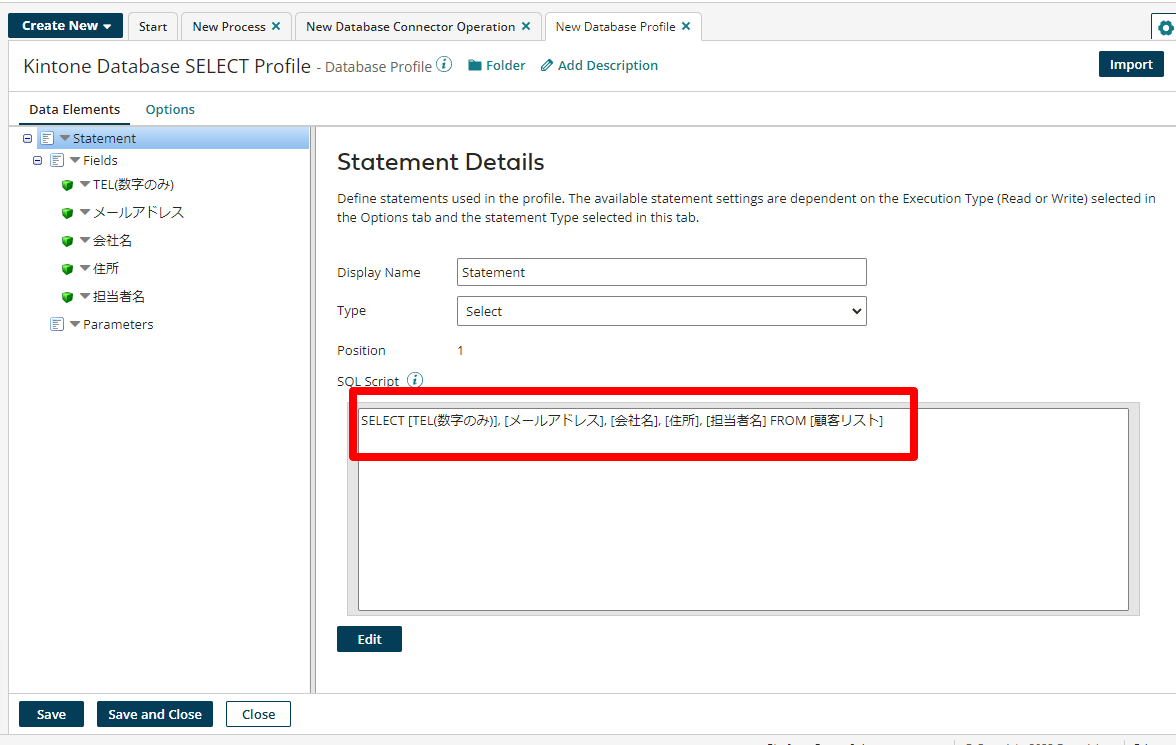Click green cube icon for TEL(数字のみ)
This screenshot has width=1176, height=745.
coord(68,185)
